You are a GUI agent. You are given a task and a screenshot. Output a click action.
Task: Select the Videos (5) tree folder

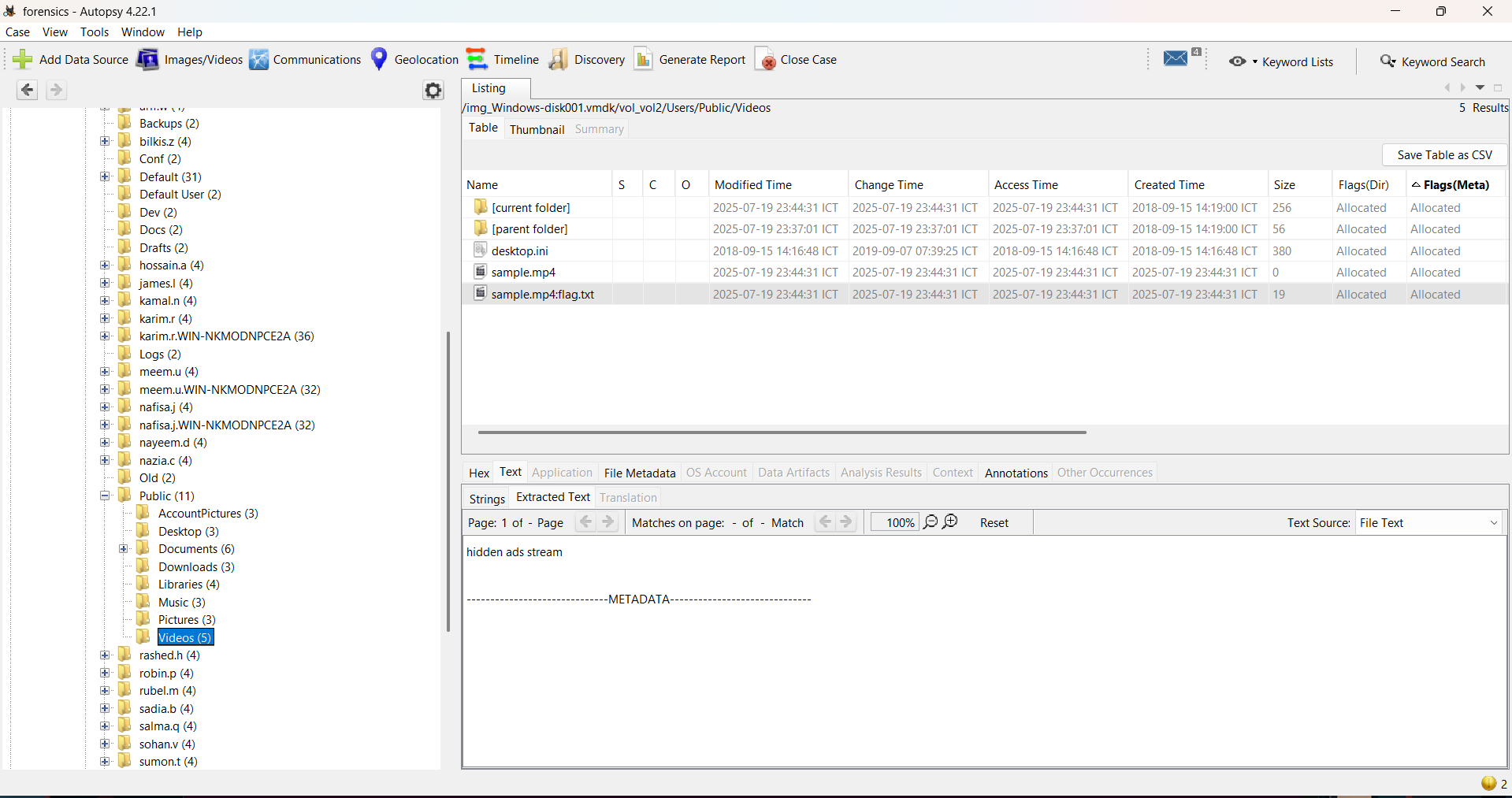pos(185,637)
